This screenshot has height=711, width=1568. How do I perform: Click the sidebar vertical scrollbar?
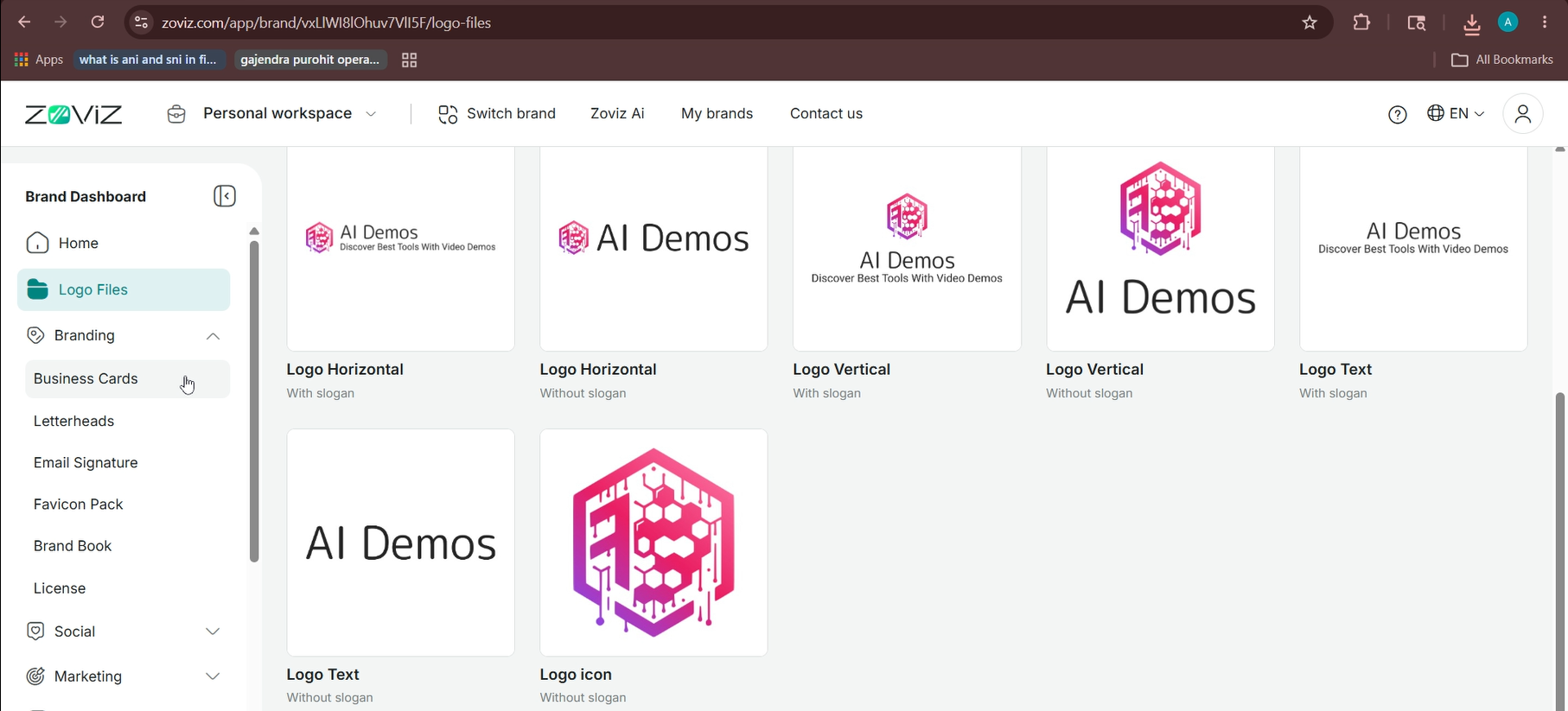[x=254, y=401]
